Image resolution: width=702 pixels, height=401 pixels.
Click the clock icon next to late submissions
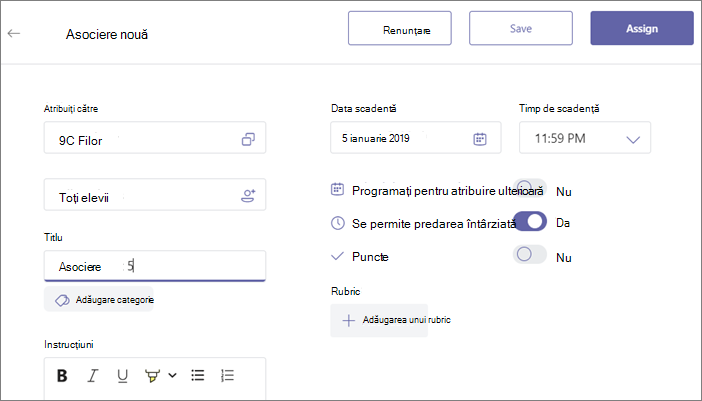(338, 223)
